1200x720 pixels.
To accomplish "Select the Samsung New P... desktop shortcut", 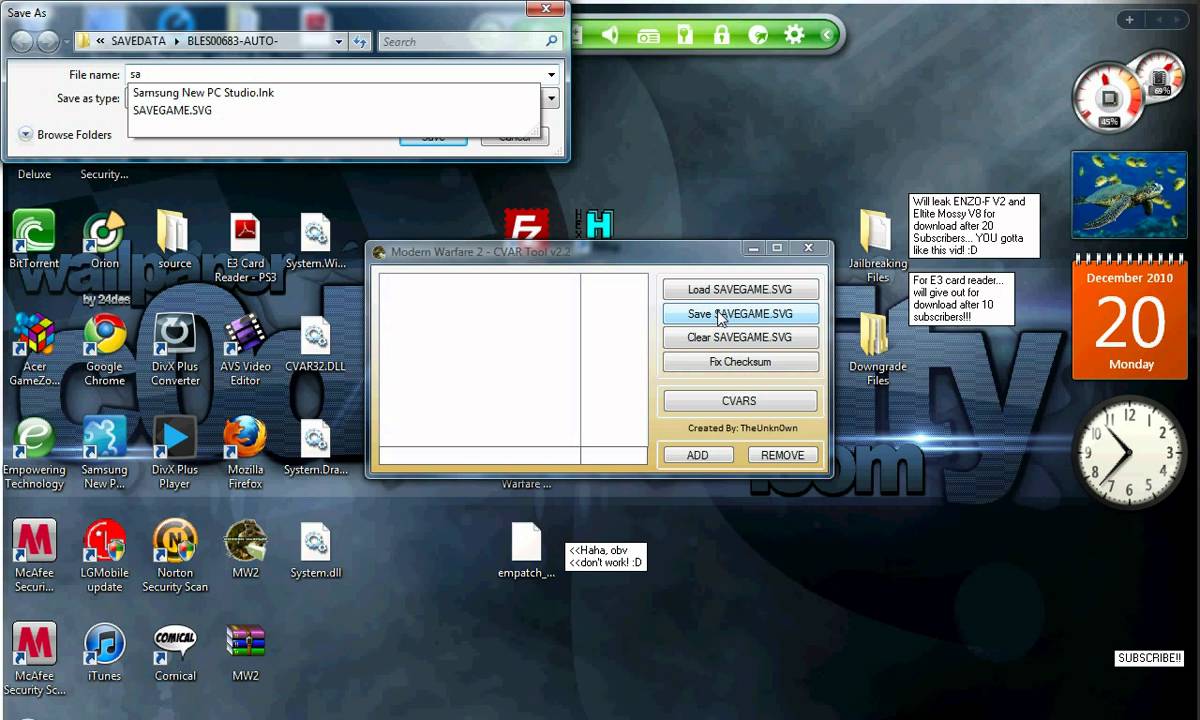I will coord(104,453).
